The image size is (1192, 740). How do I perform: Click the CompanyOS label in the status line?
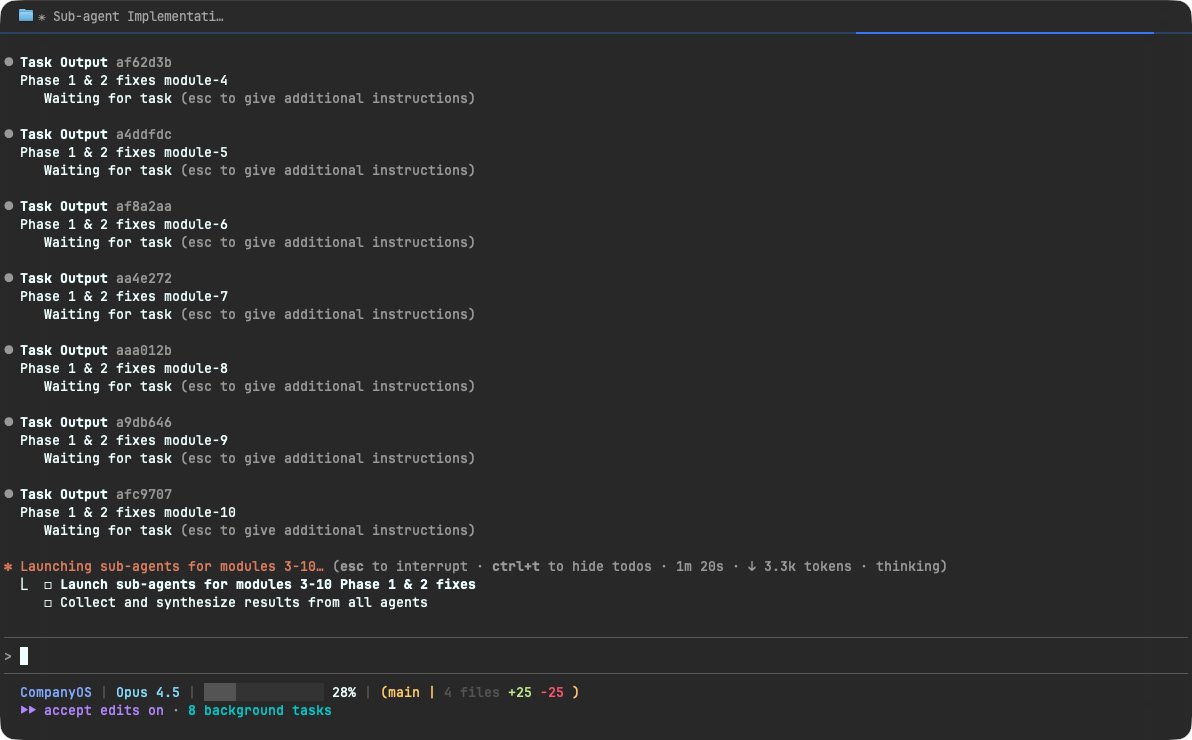[55, 692]
